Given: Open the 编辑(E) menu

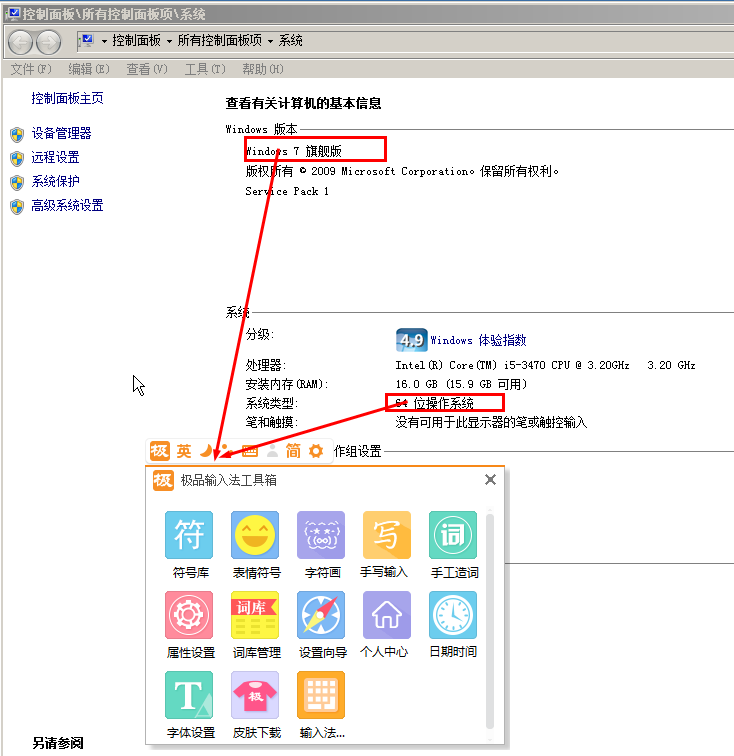Looking at the screenshot, I should [89, 69].
